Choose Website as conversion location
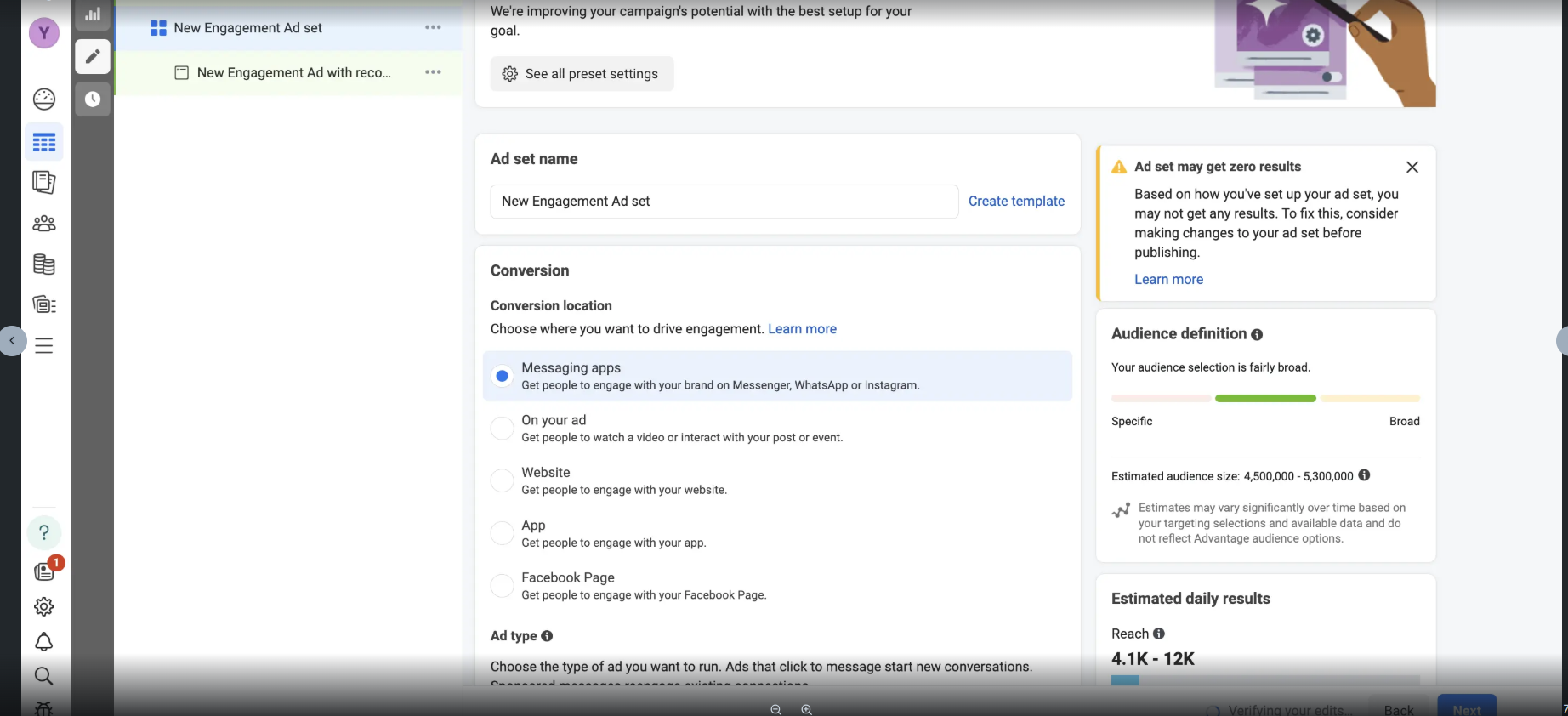Image resolution: width=1568 pixels, height=716 pixels. coord(503,480)
